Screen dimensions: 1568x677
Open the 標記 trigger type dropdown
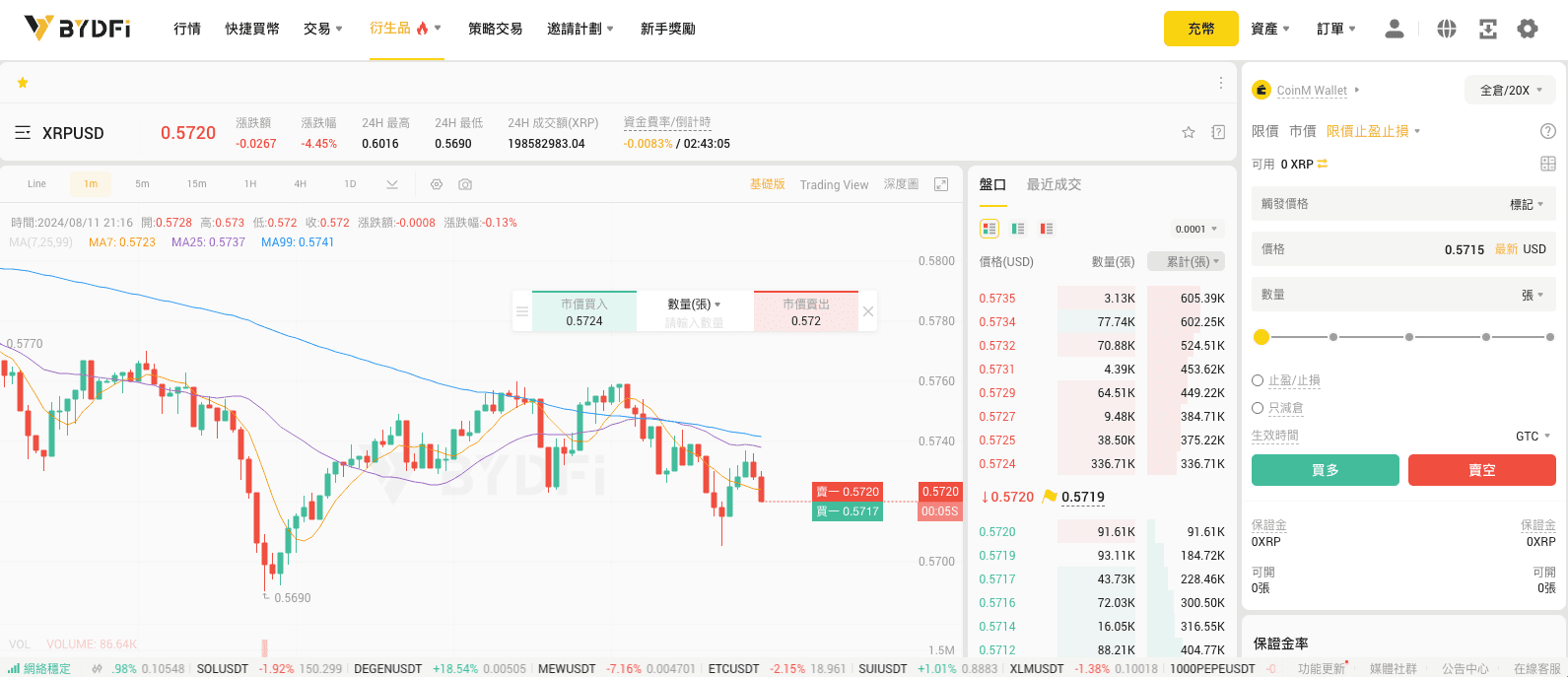[x=1527, y=204]
